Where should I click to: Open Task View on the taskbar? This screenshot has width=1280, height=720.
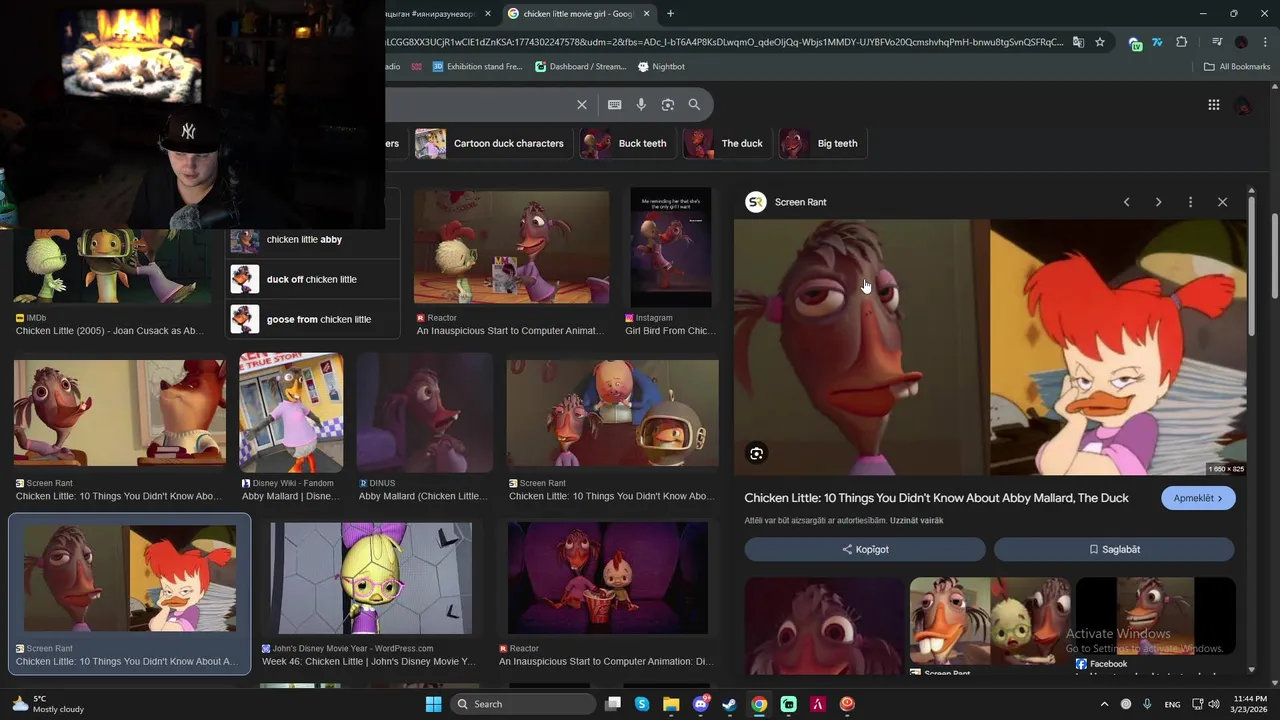point(613,704)
